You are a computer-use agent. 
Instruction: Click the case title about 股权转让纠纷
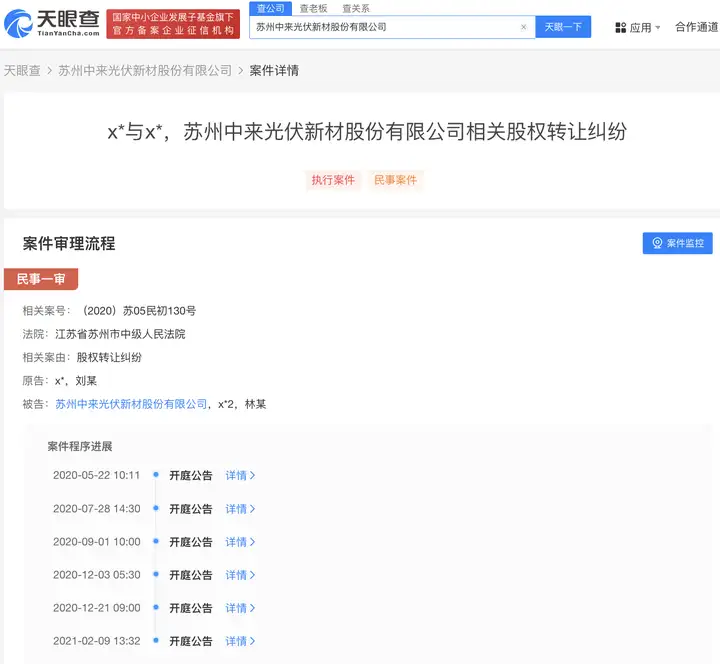pyautogui.click(x=367, y=132)
